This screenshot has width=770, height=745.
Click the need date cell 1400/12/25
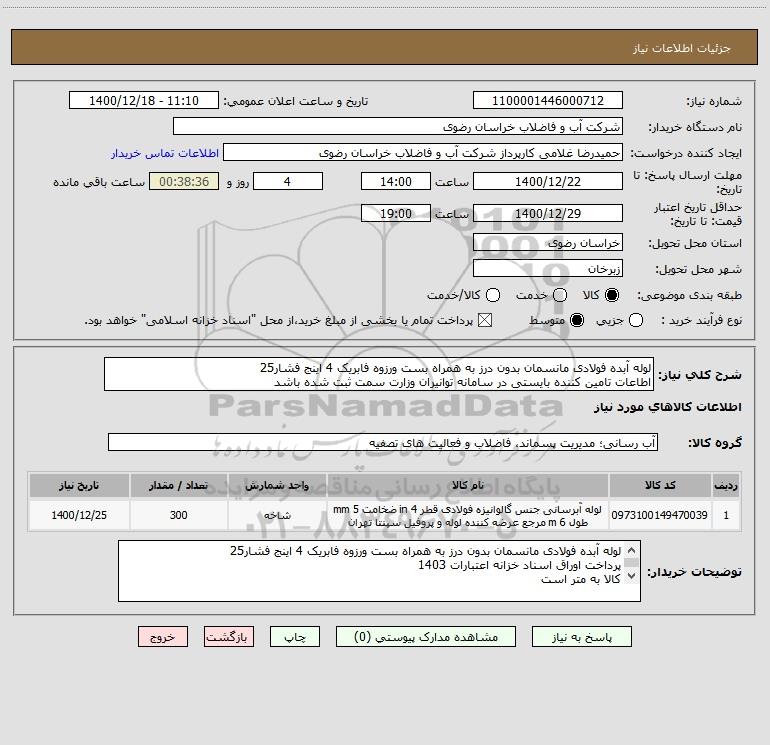[79, 515]
